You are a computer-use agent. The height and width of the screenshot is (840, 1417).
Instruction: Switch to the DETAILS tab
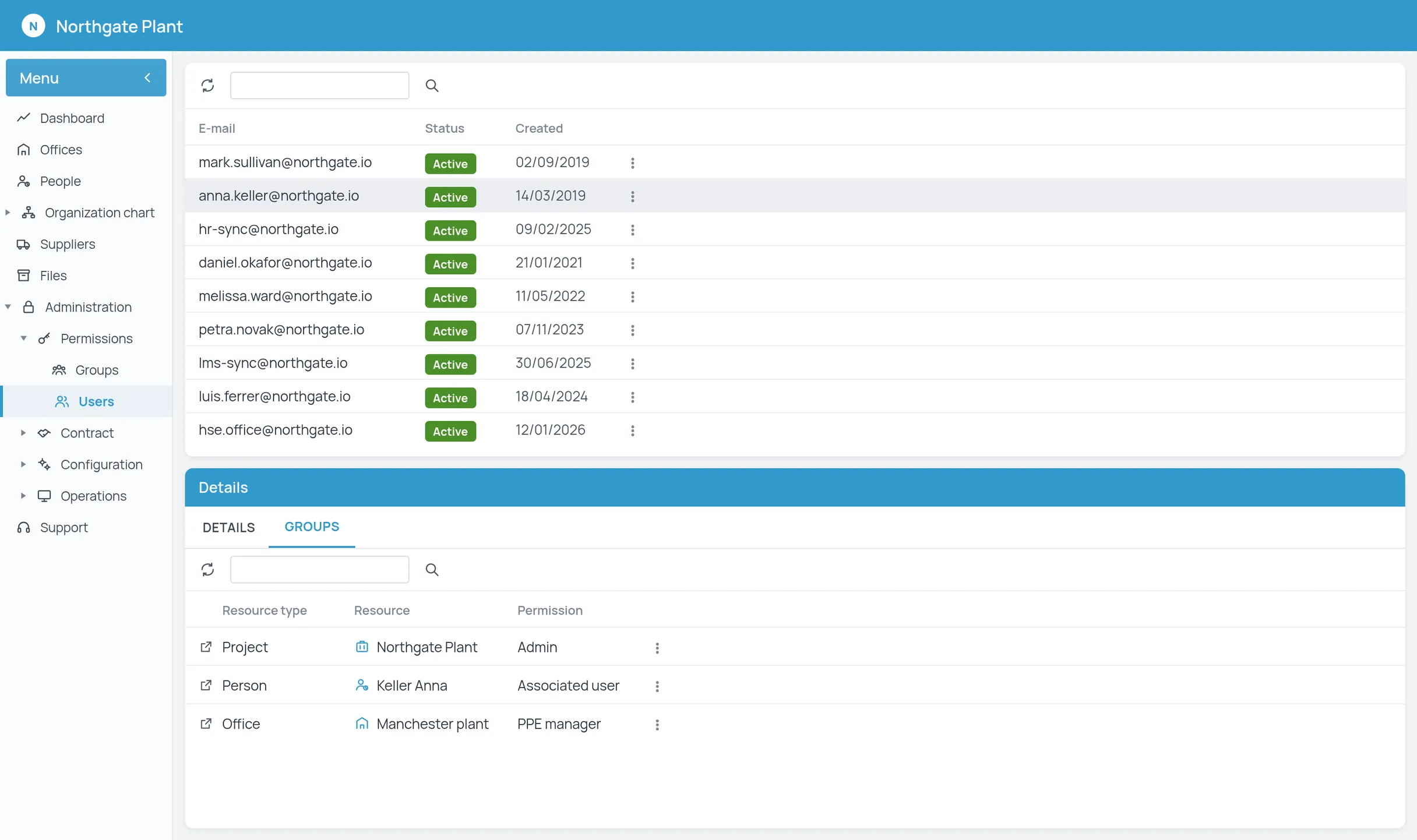pos(229,527)
